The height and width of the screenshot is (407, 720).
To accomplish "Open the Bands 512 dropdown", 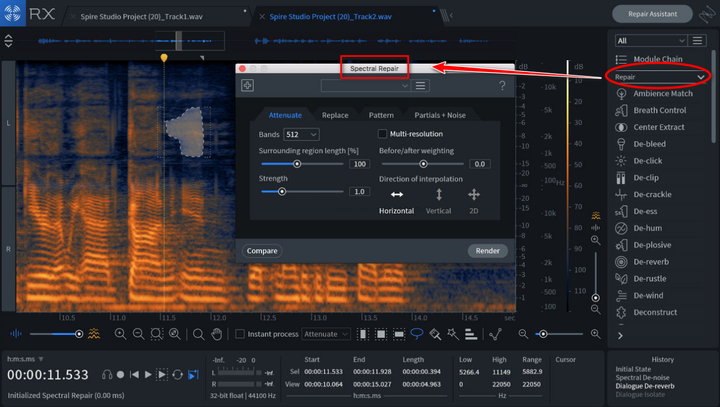I will [x=301, y=135].
